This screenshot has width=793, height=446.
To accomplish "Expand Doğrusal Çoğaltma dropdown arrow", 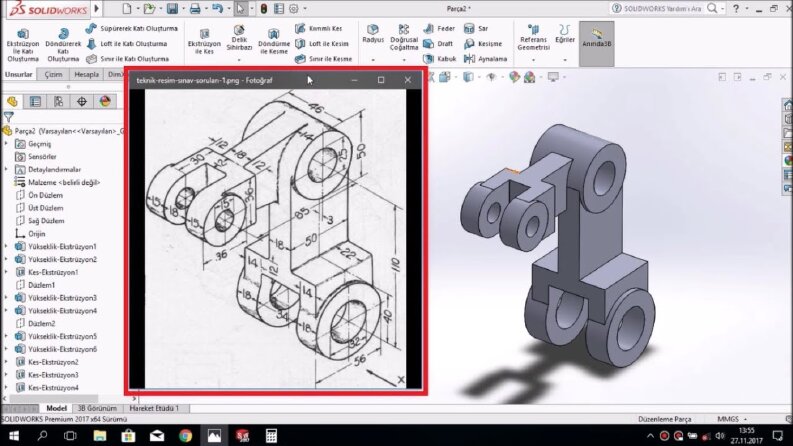I will tap(404, 60).
